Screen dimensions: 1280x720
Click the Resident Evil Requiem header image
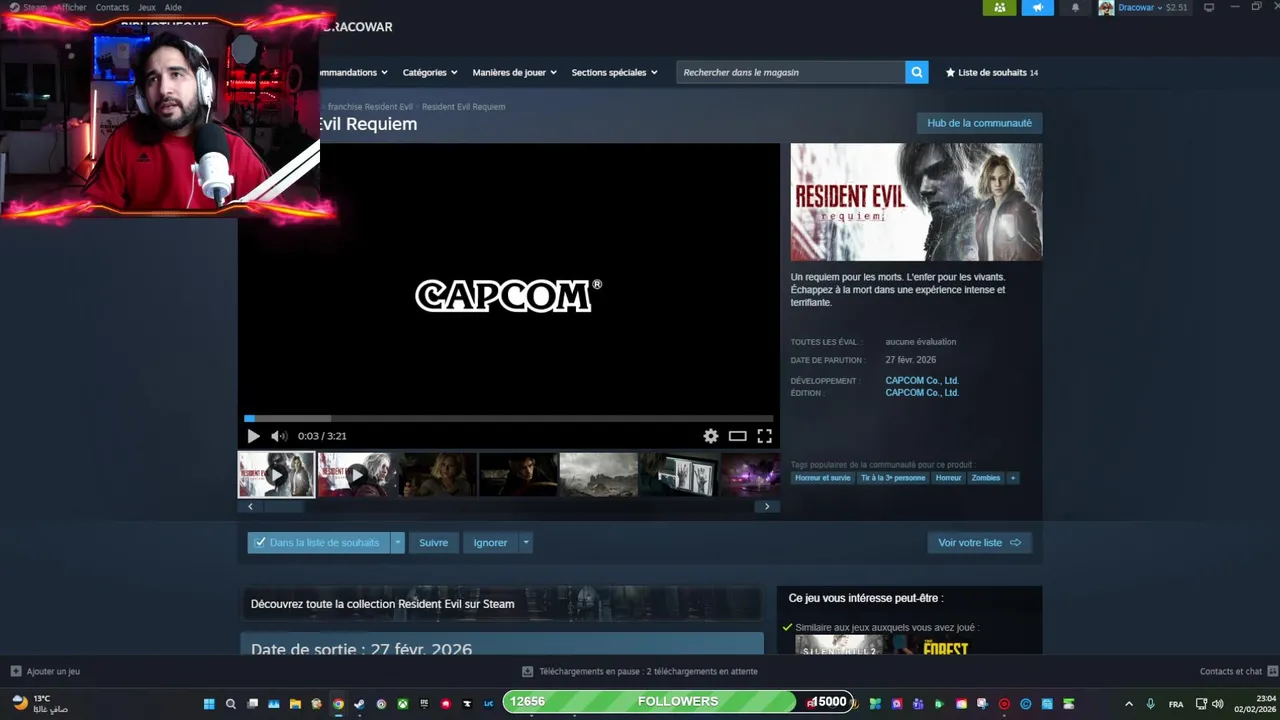click(916, 202)
